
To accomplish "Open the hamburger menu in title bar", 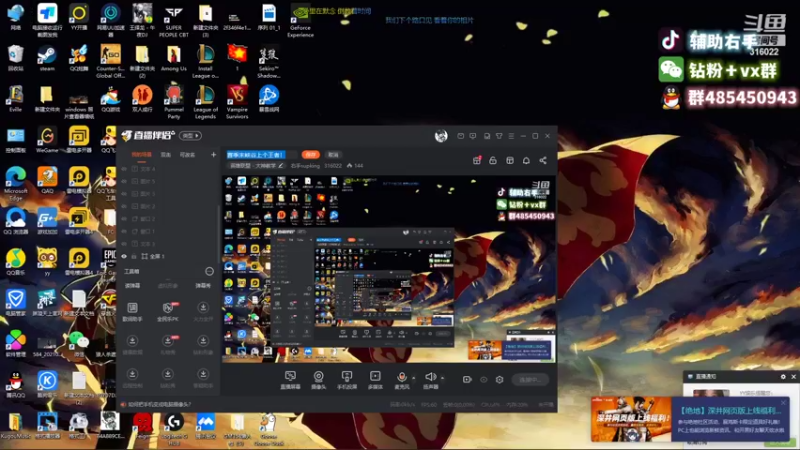I will tap(511, 136).
